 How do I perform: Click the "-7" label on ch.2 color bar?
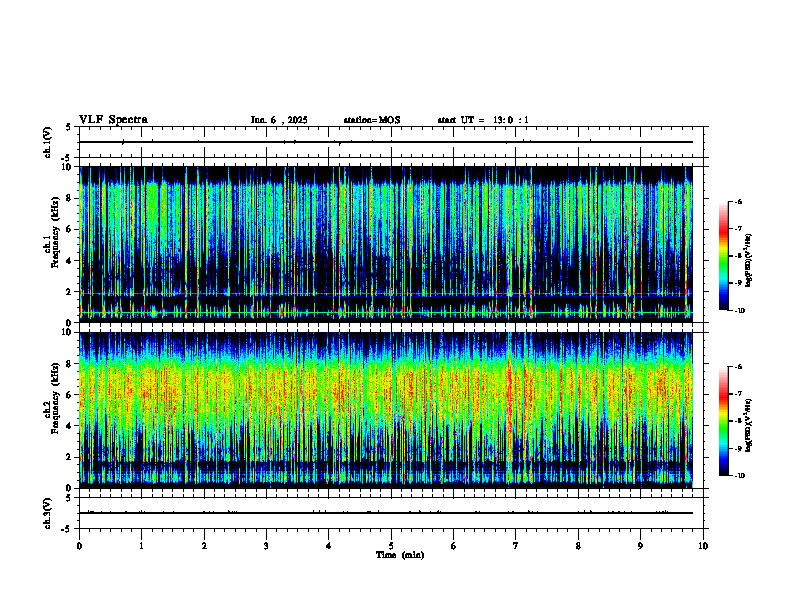[x=738, y=394]
